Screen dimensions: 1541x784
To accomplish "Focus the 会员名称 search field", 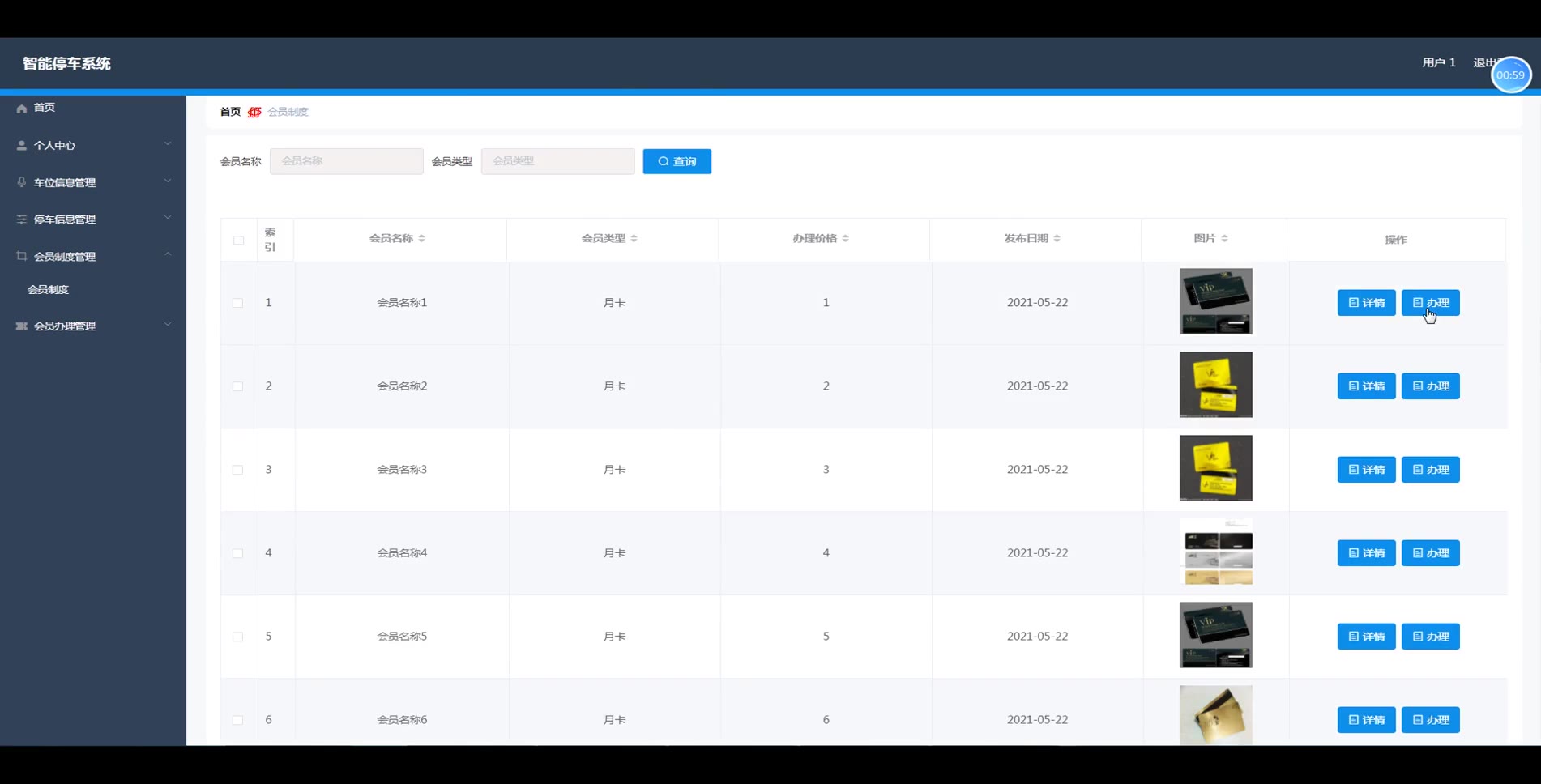I will click(346, 161).
